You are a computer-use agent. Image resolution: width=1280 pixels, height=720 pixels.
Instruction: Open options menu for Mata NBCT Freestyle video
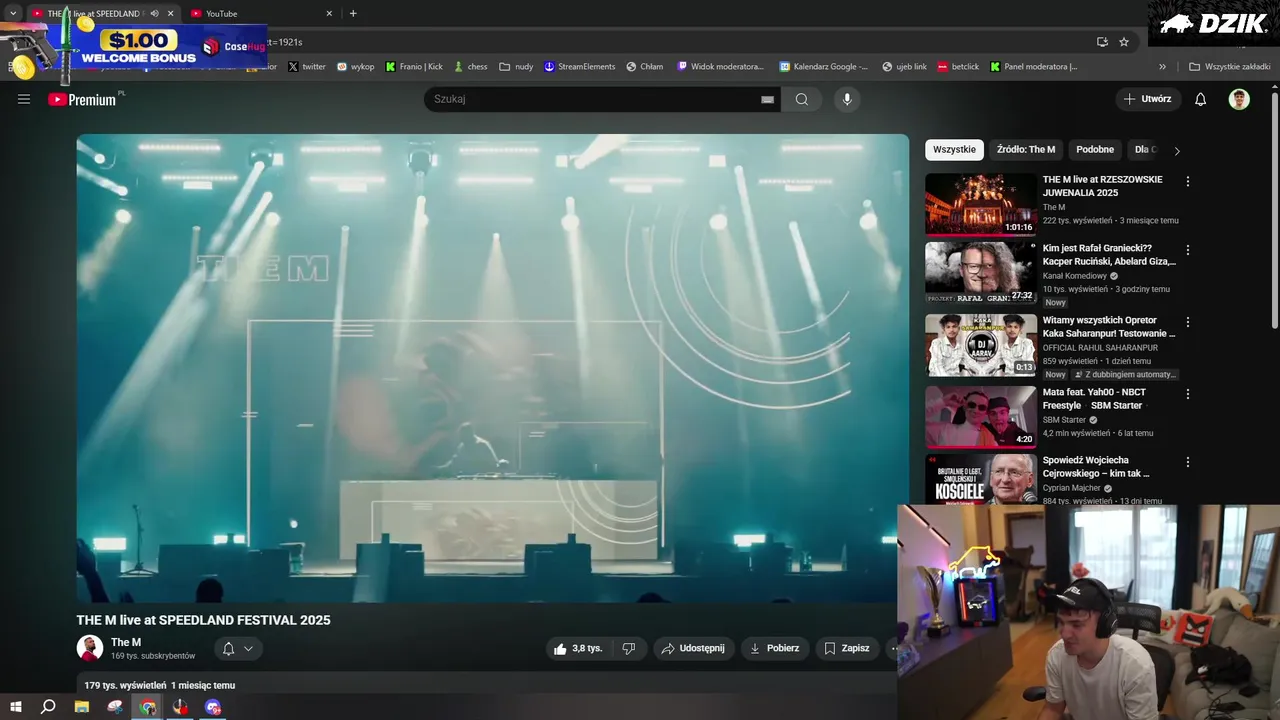(1188, 394)
